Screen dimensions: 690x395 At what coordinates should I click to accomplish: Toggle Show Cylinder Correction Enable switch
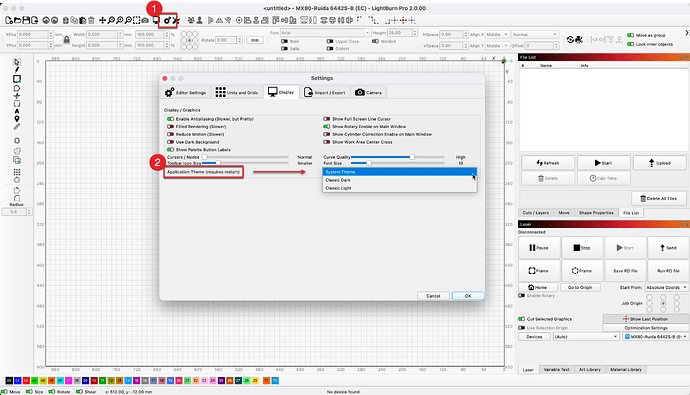(327, 134)
